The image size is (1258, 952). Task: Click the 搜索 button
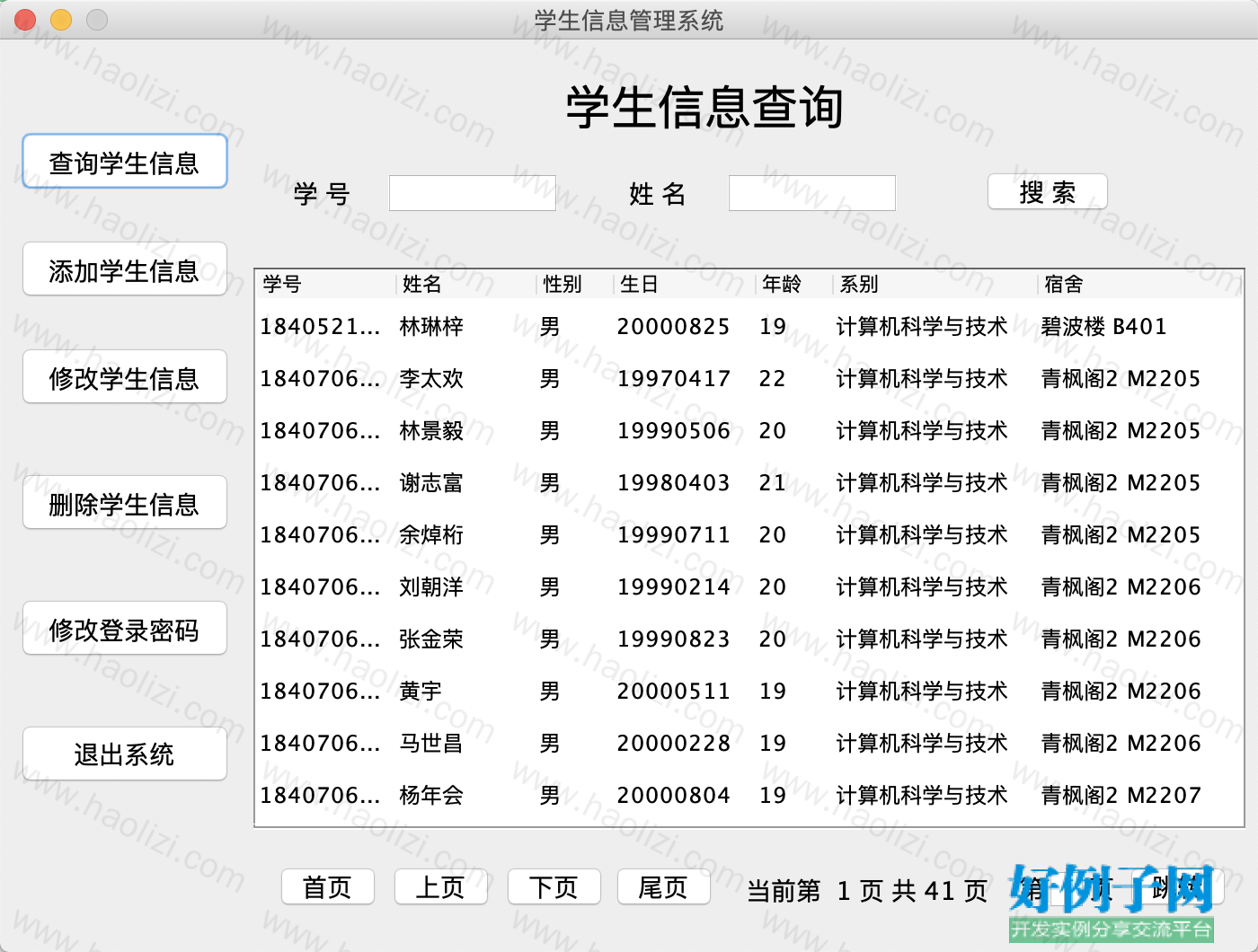click(1048, 191)
